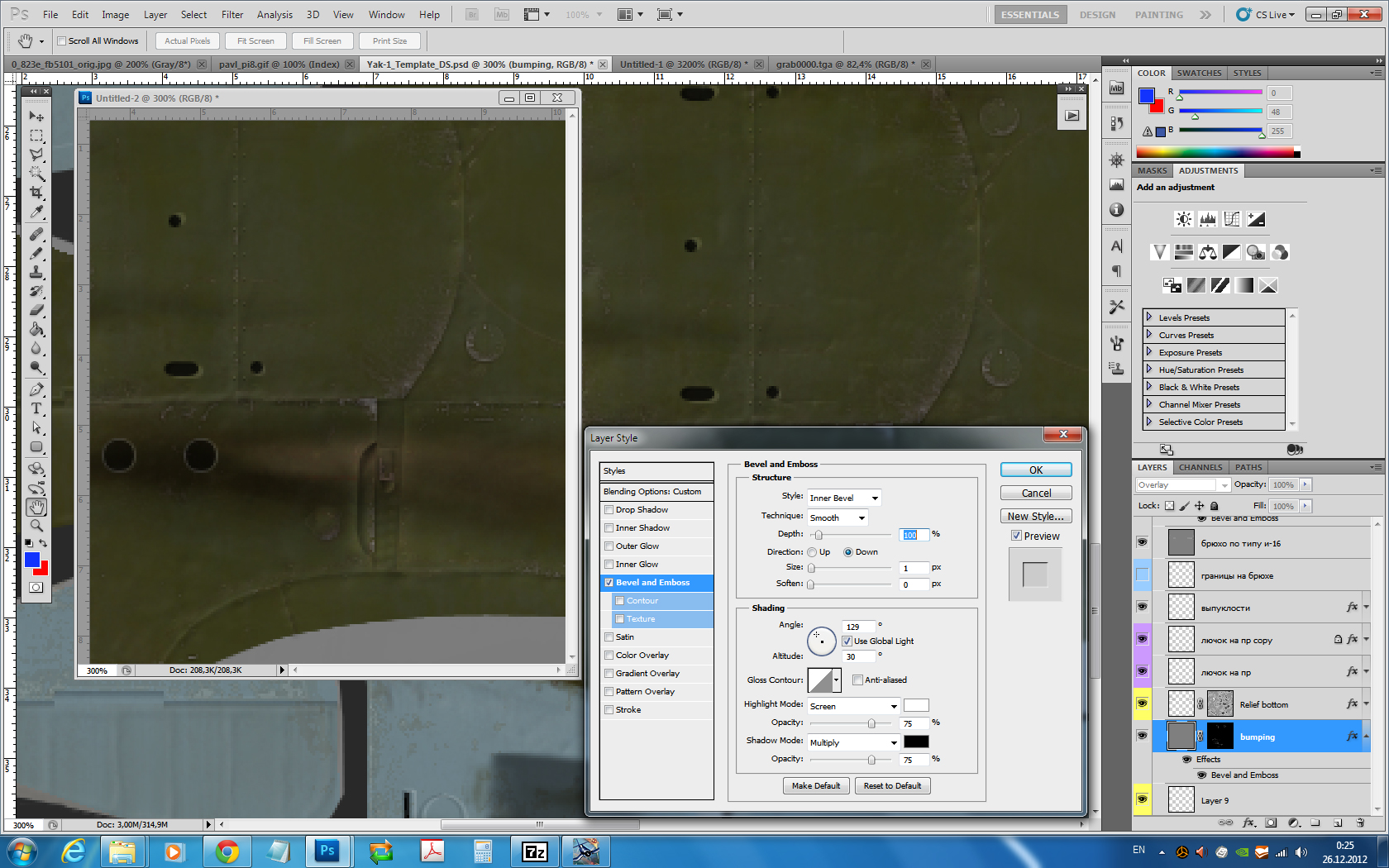This screenshot has height=868, width=1389.
Task: Hide the bumping layer visibility eye
Action: pyautogui.click(x=1142, y=736)
